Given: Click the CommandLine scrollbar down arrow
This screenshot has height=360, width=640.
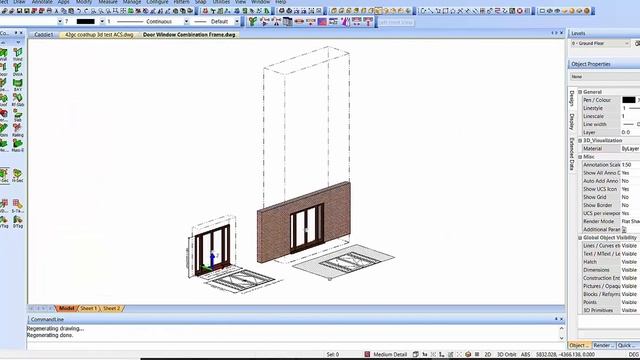Looking at the screenshot, I should click(x=562, y=338).
